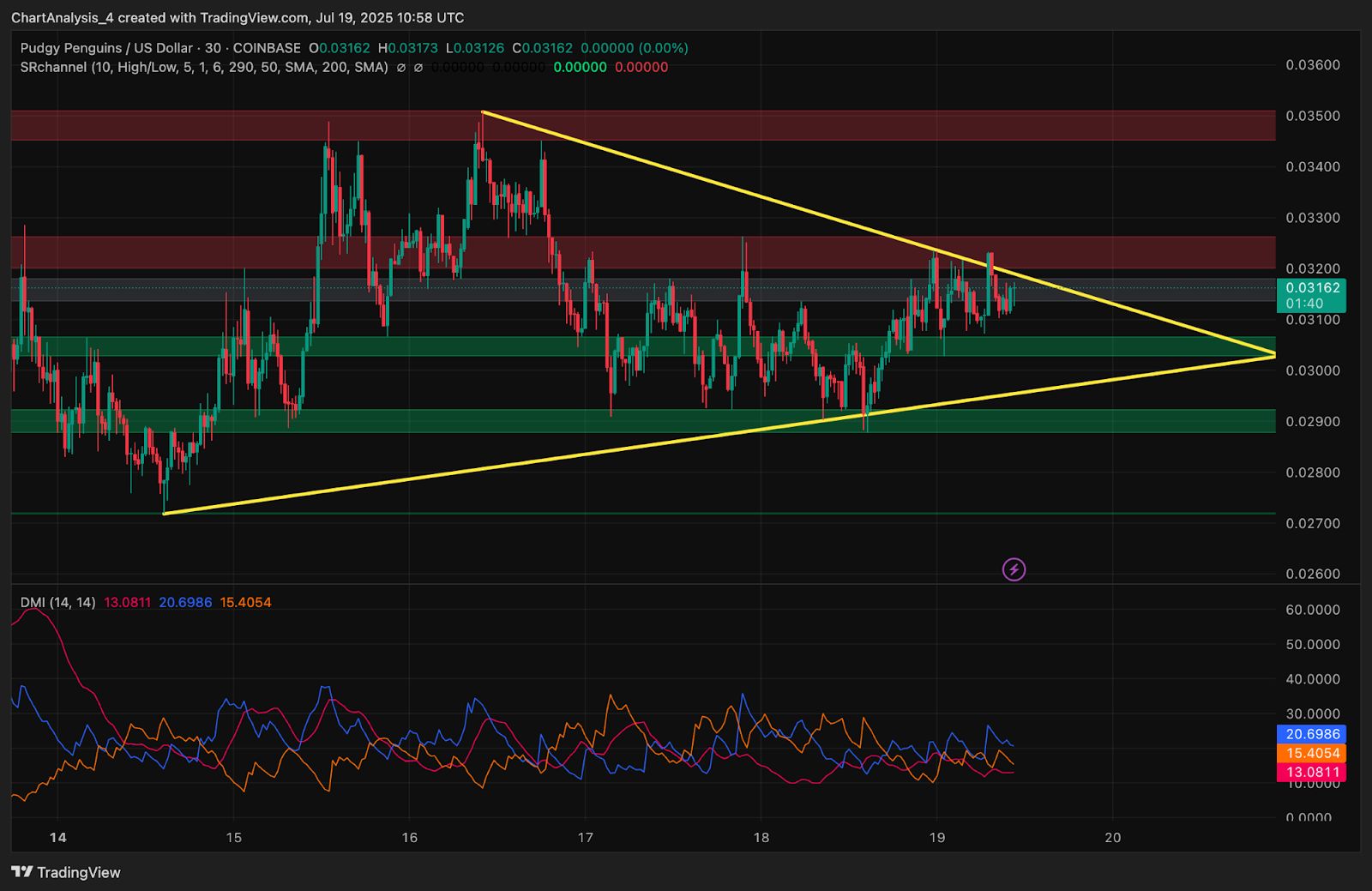Viewport: 1372px width, 891px height.
Task: Click the high value H0.03173
Action: [407, 48]
